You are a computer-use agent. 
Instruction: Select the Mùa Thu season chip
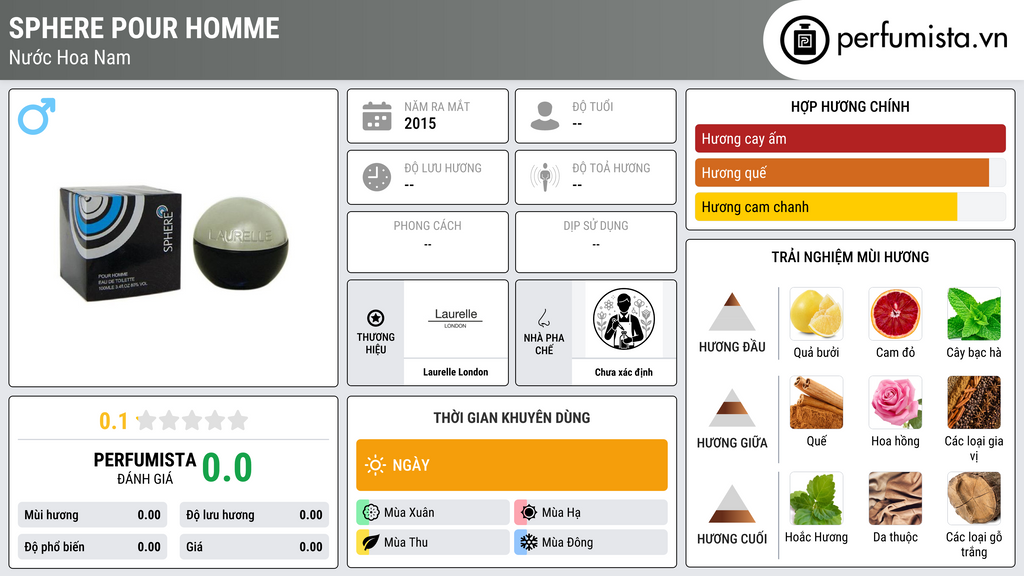coord(433,542)
